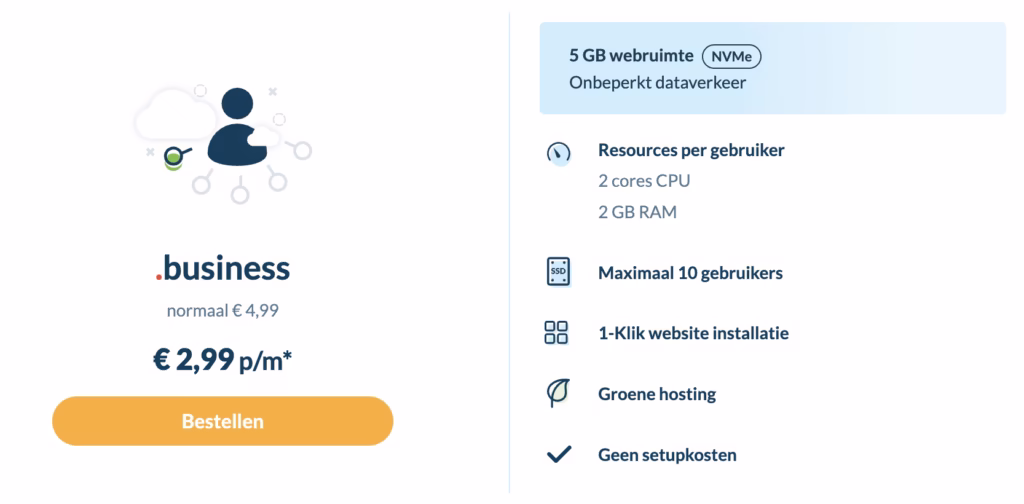Click the green leaf icon
The width and height of the screenshot is (1024, 504).
[x=558, y=392]
